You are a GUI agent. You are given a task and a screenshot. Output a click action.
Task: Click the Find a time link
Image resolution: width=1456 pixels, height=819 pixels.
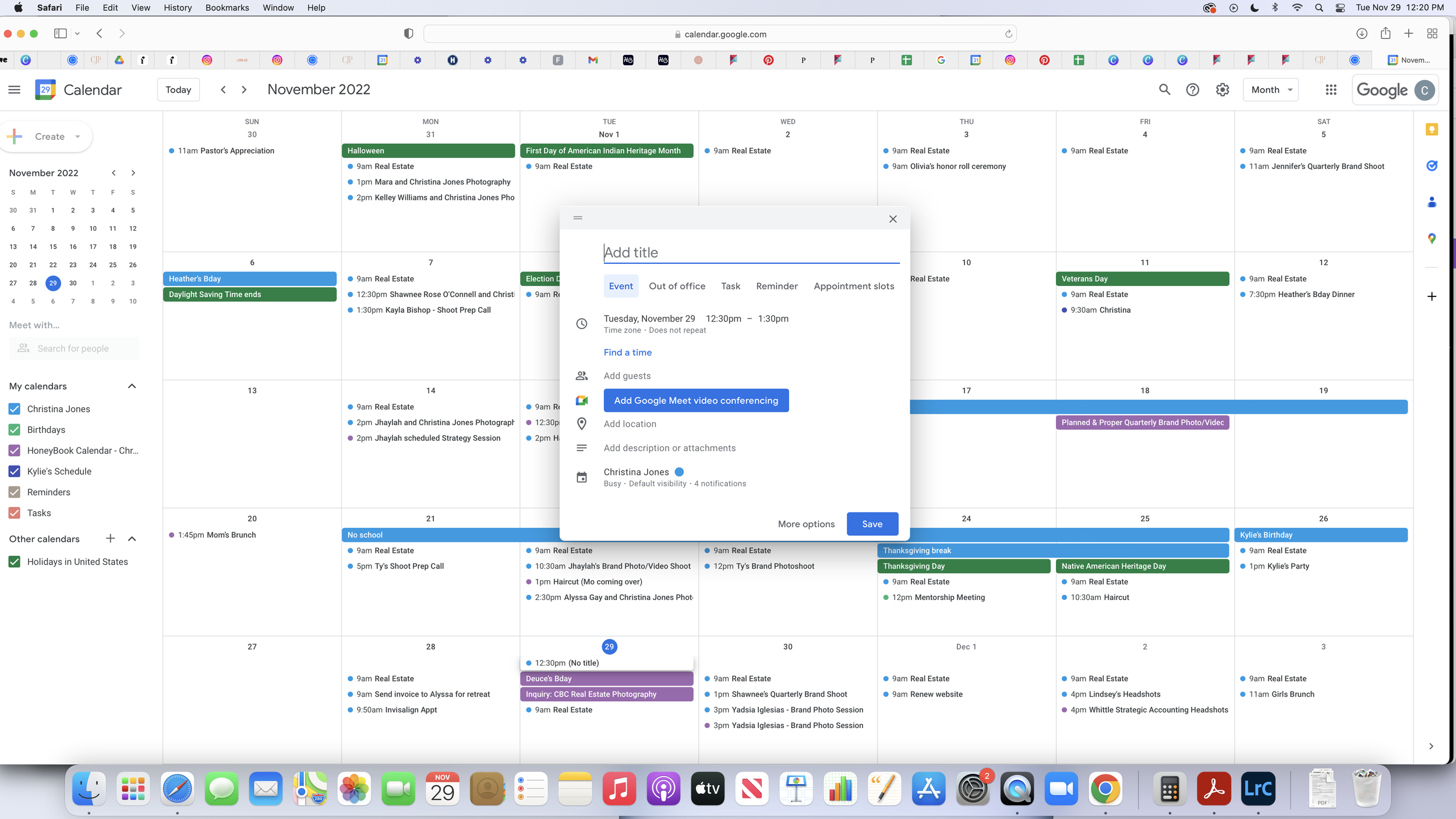pyautogui.click(x=627, y=352)
